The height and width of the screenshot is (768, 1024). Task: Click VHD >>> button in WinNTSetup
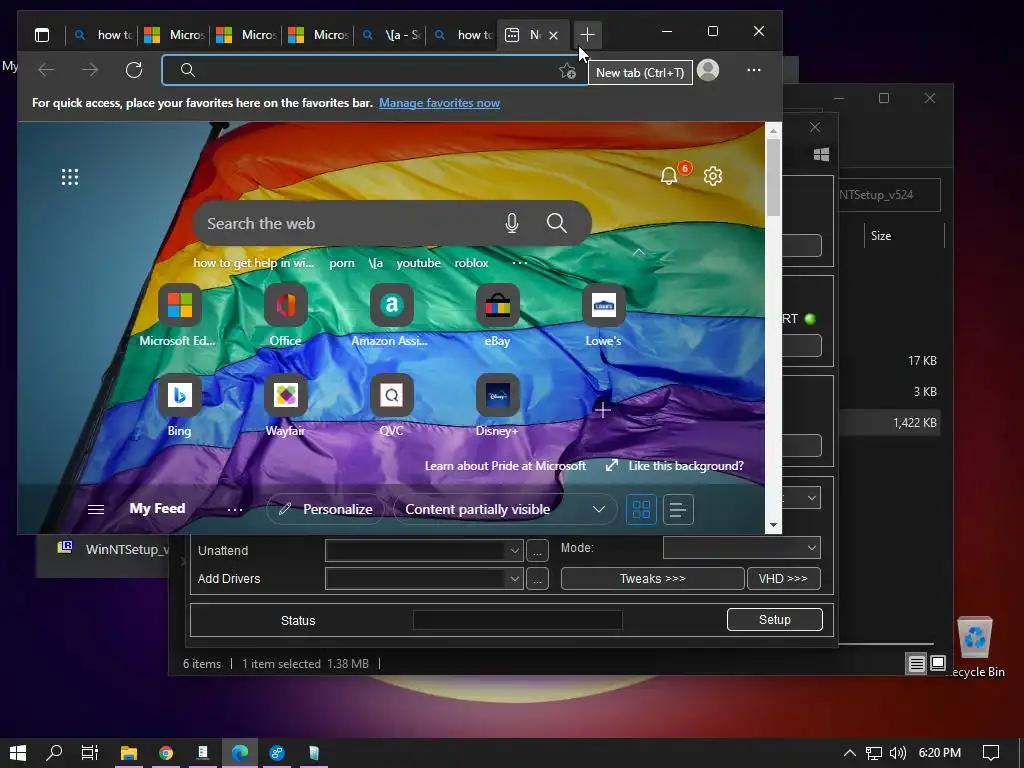pyautogui.click(x=784, y=579)
